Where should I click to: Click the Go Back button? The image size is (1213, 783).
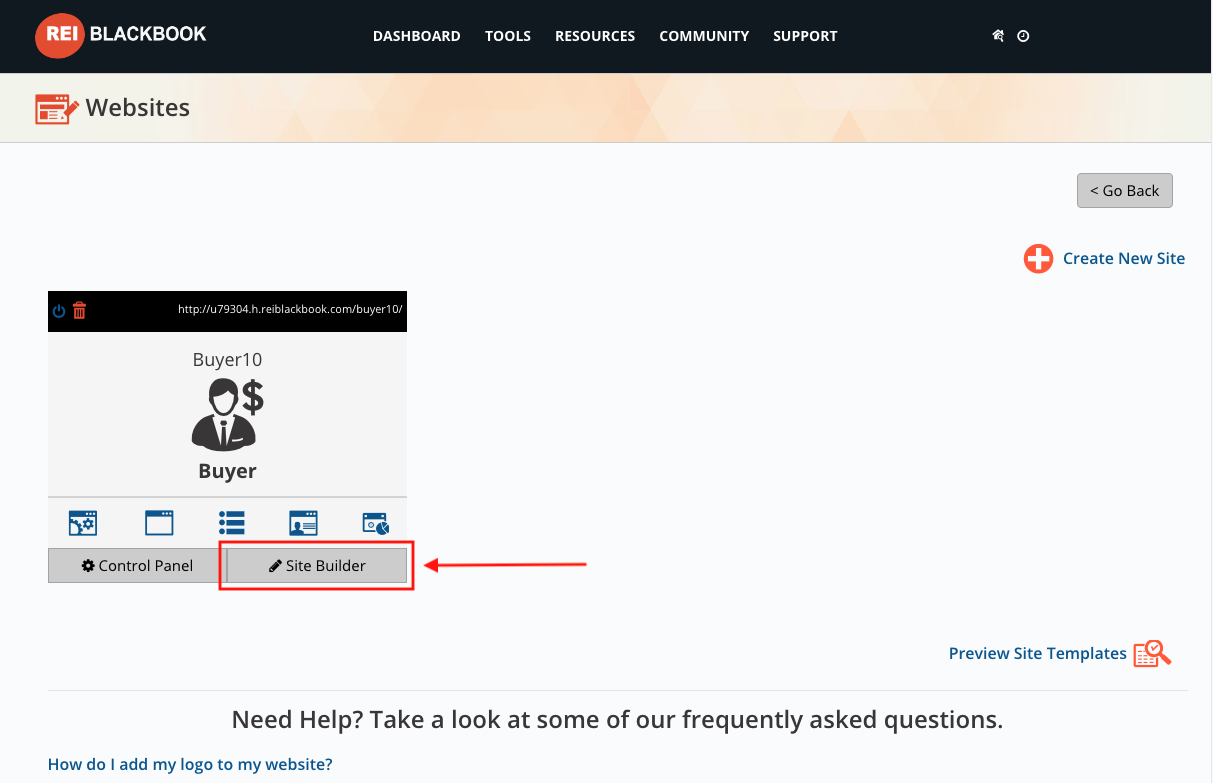point(1124,191)
